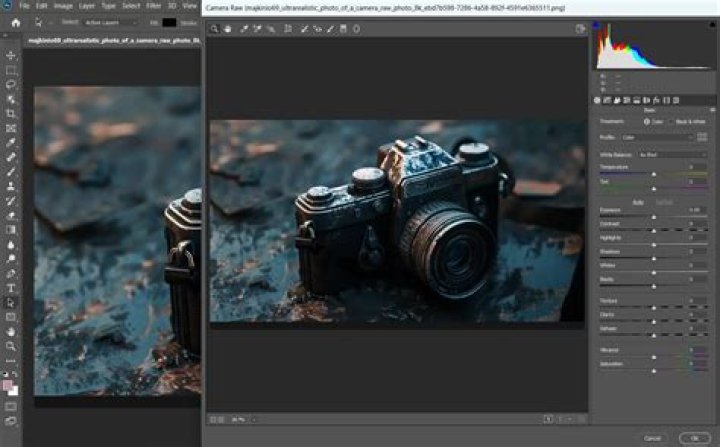Click the Cancel button

(x=652, y=437)
